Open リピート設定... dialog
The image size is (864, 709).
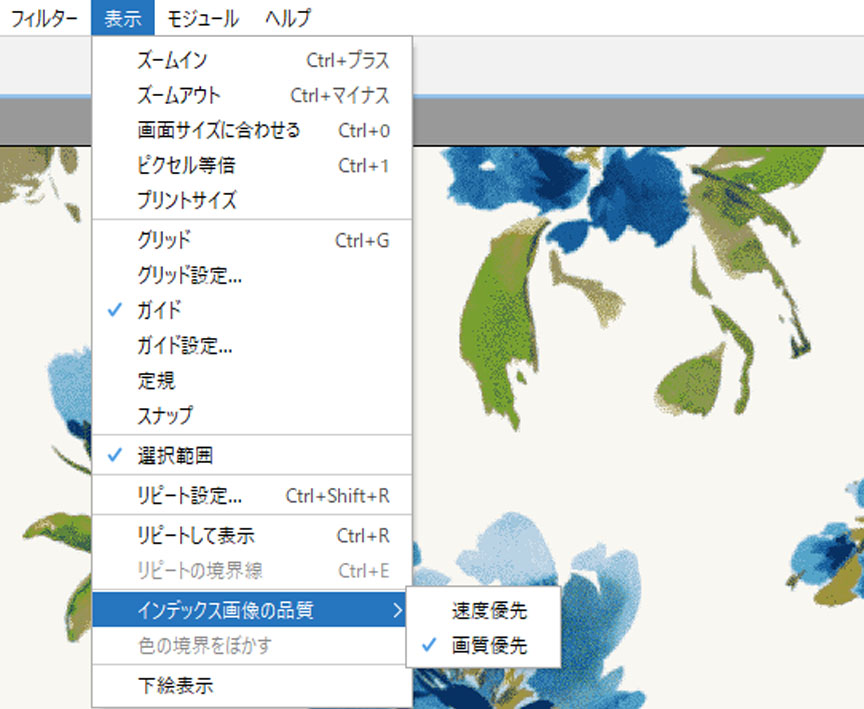[x=252, y=496]
